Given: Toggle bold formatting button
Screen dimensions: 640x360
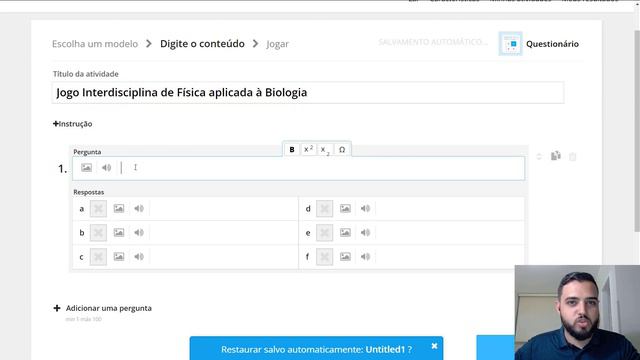Looking at the screenshot, I should point(292,150).
